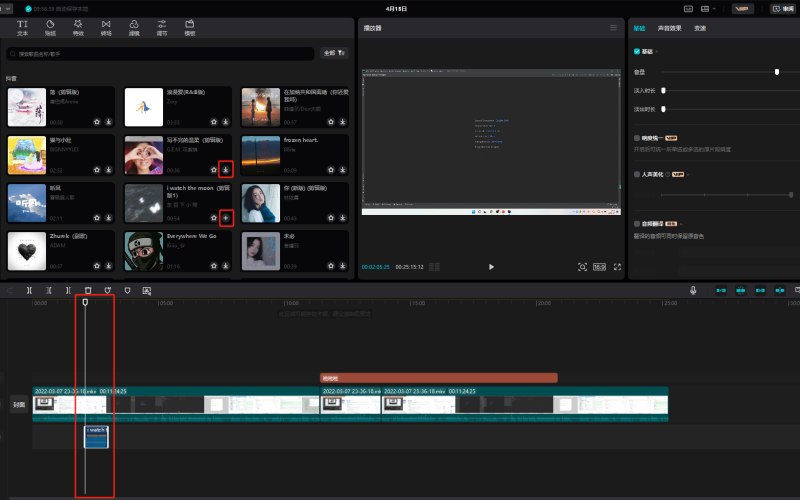Open the 全部 filter dropdown
This screenshot has width=800, height=500.
tap(334, 53)
